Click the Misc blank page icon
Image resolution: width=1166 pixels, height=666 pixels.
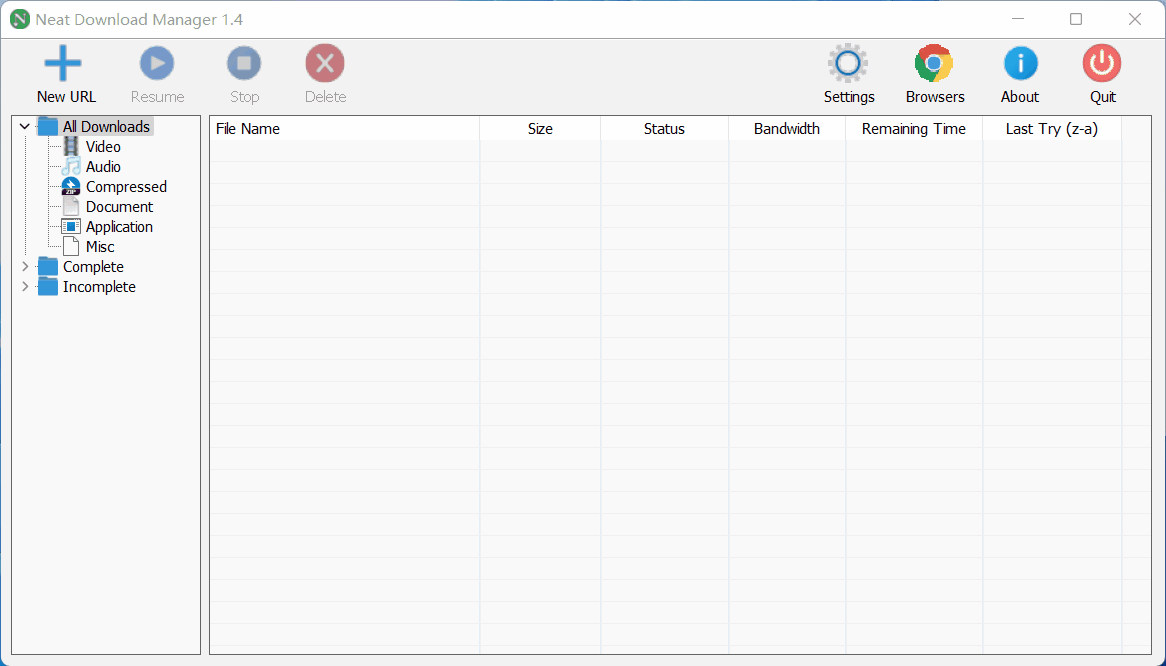71,247
